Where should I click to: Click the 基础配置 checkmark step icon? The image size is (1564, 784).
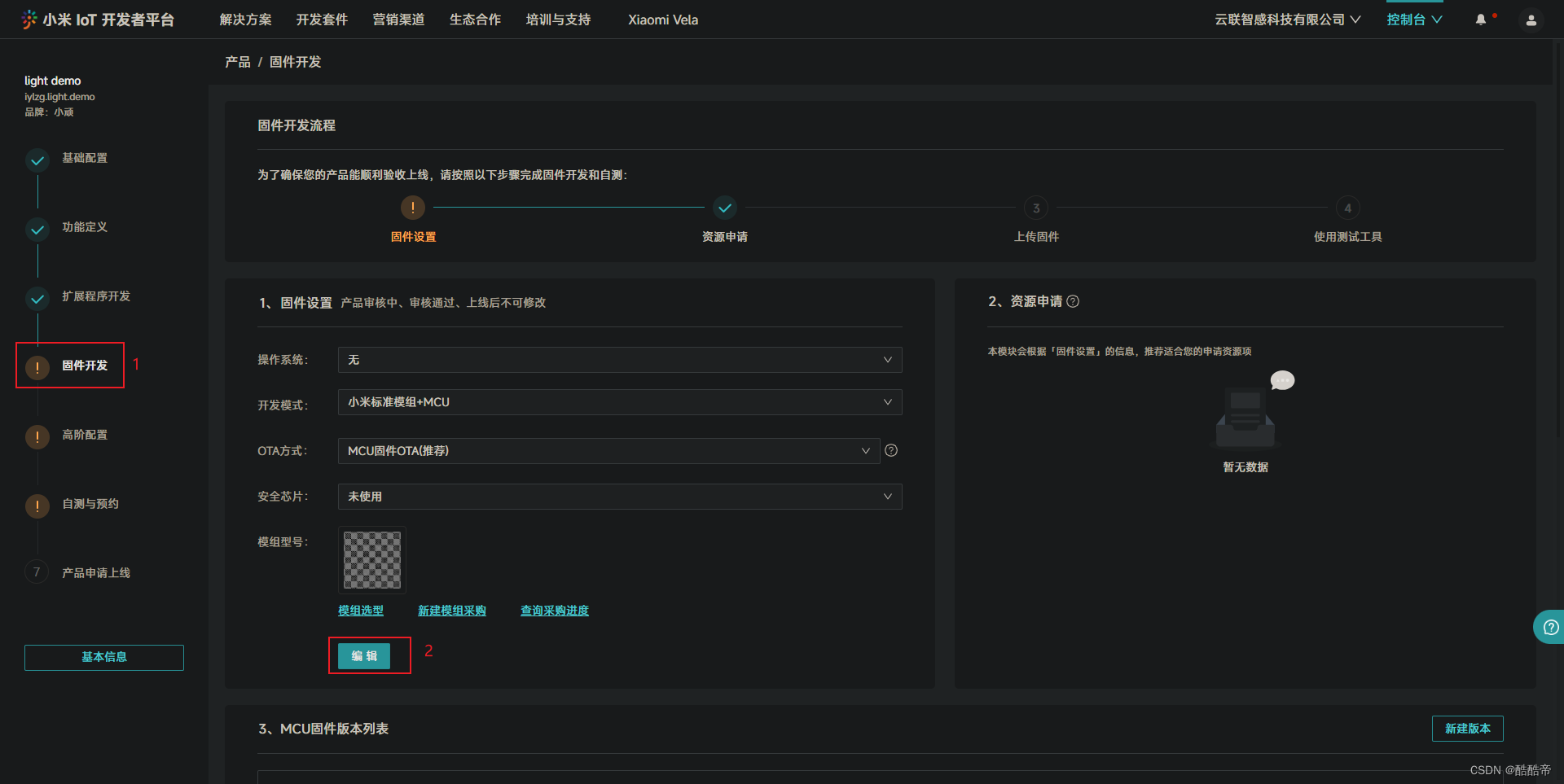coord(37,160)
